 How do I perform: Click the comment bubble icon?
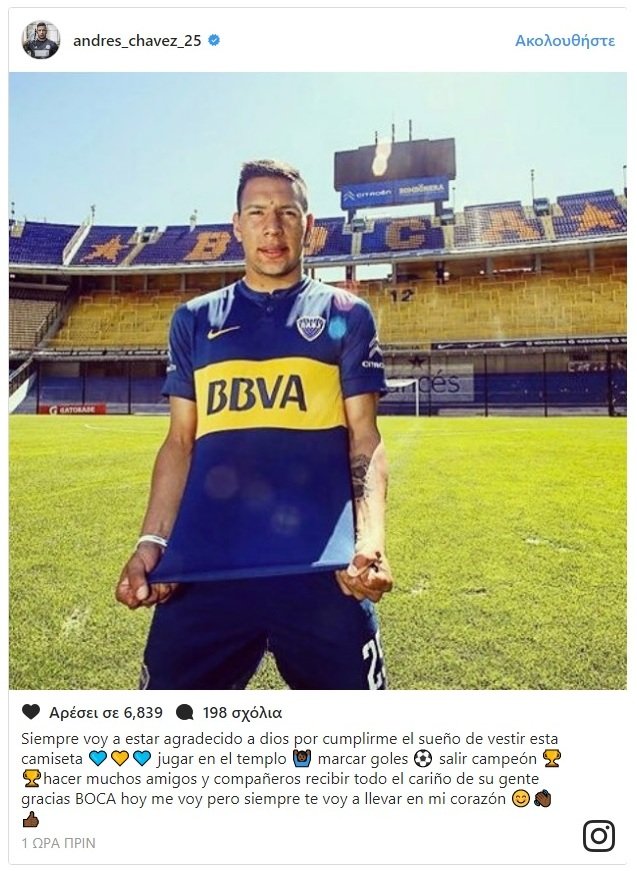184,712
